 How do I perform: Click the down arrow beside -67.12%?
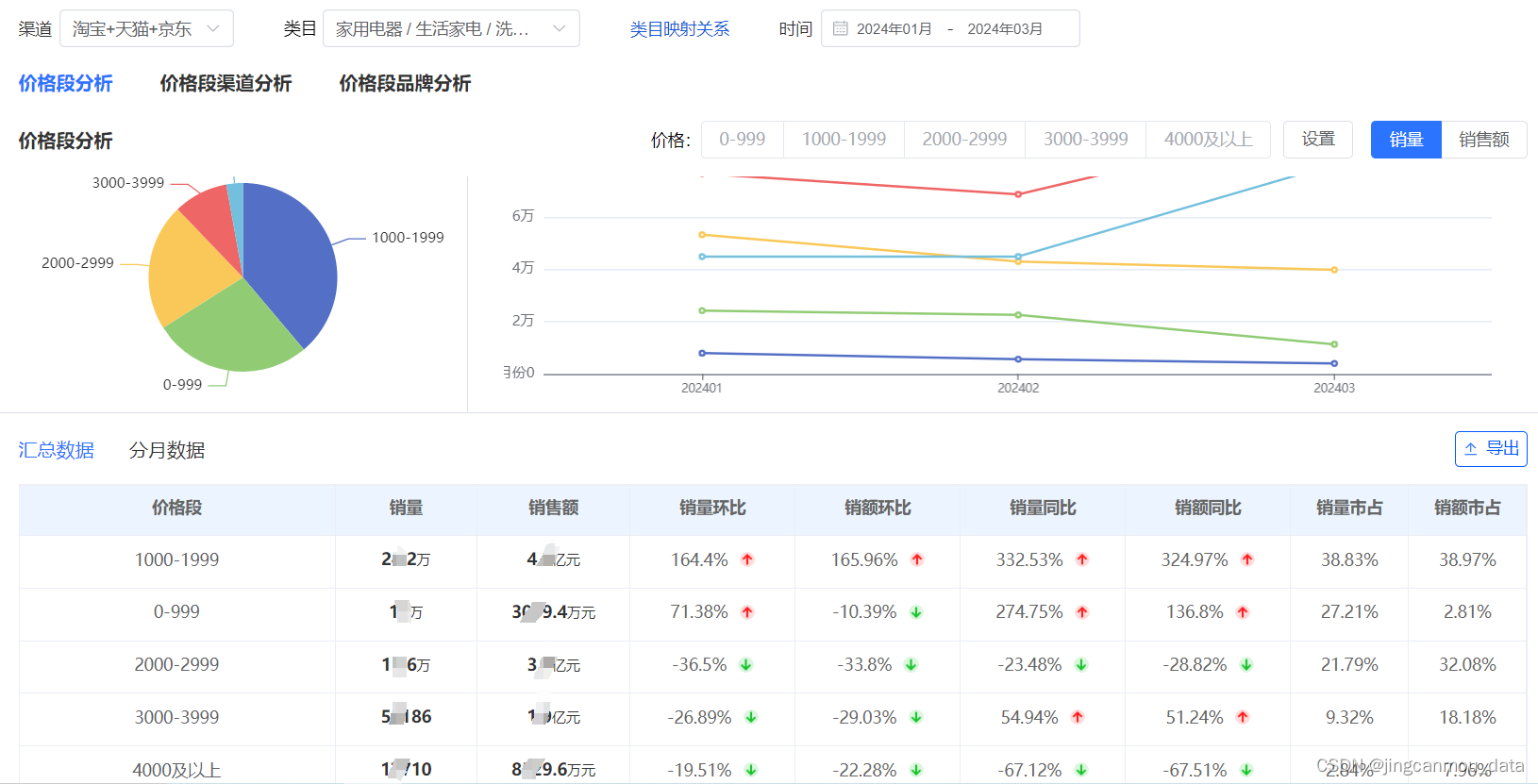coord(1081,770)
